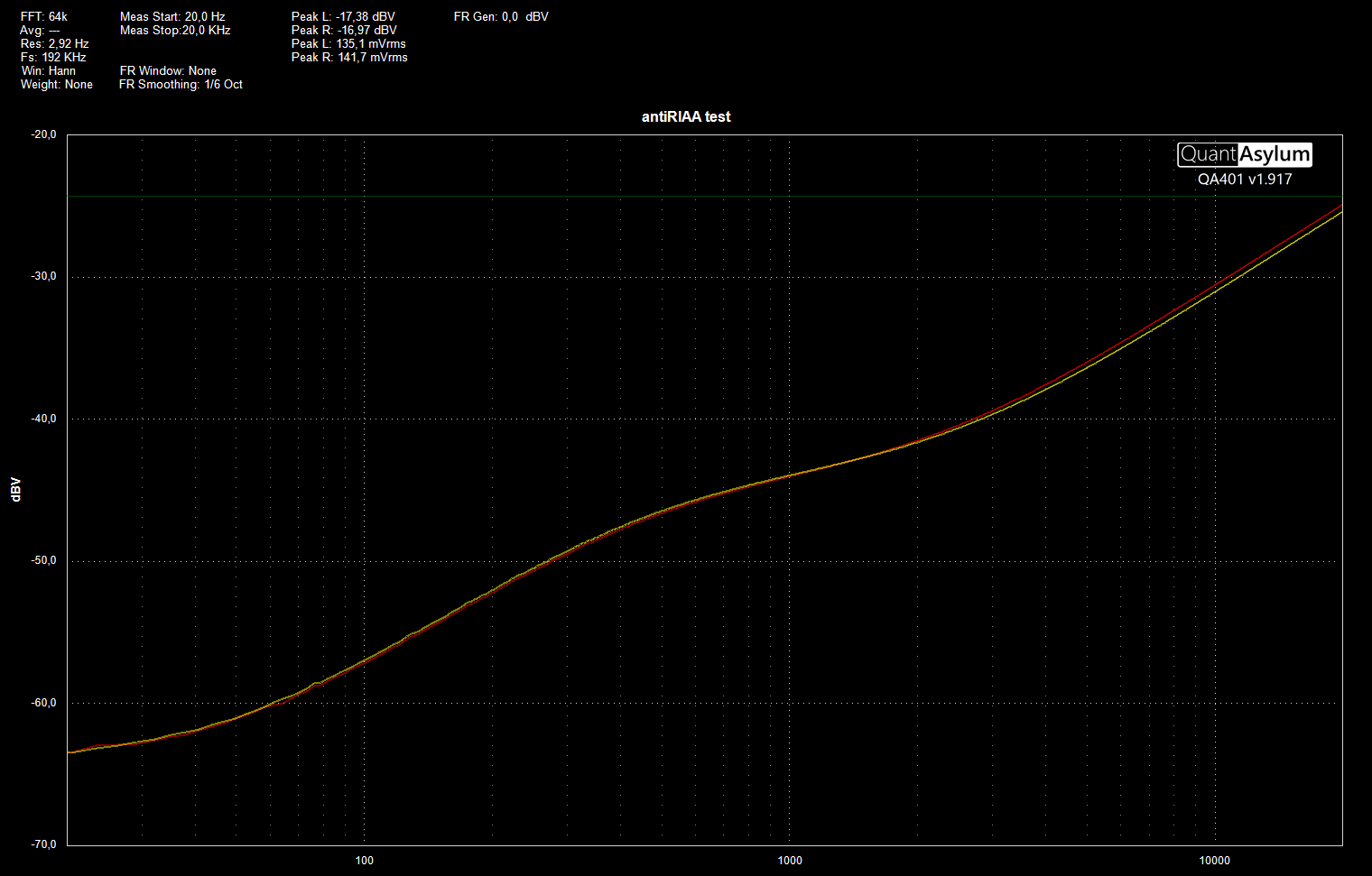Select the antiRIAA test chart title
The height and width of the screenshot is (876, 1372).
[x=685, y=116]
